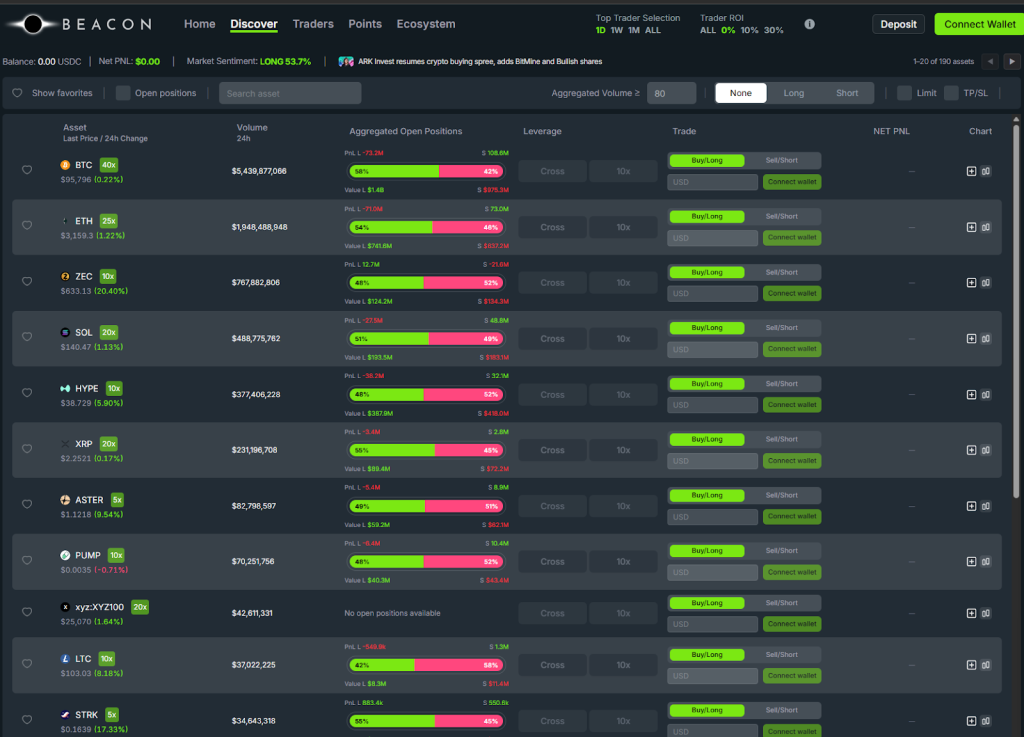Click the candlestick chart icon for ETH
This screenshot has width=1024, height=737.
986,227
